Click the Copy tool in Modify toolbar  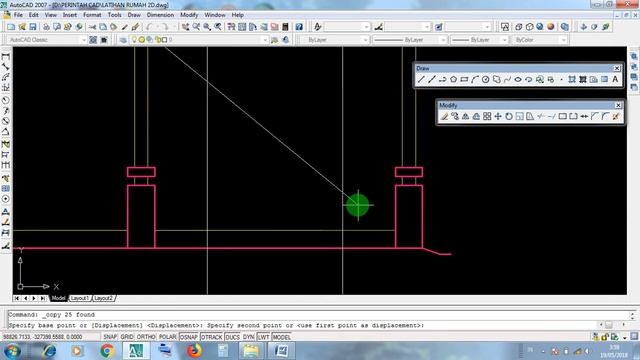pyautogui.click(x=455, y=117)
